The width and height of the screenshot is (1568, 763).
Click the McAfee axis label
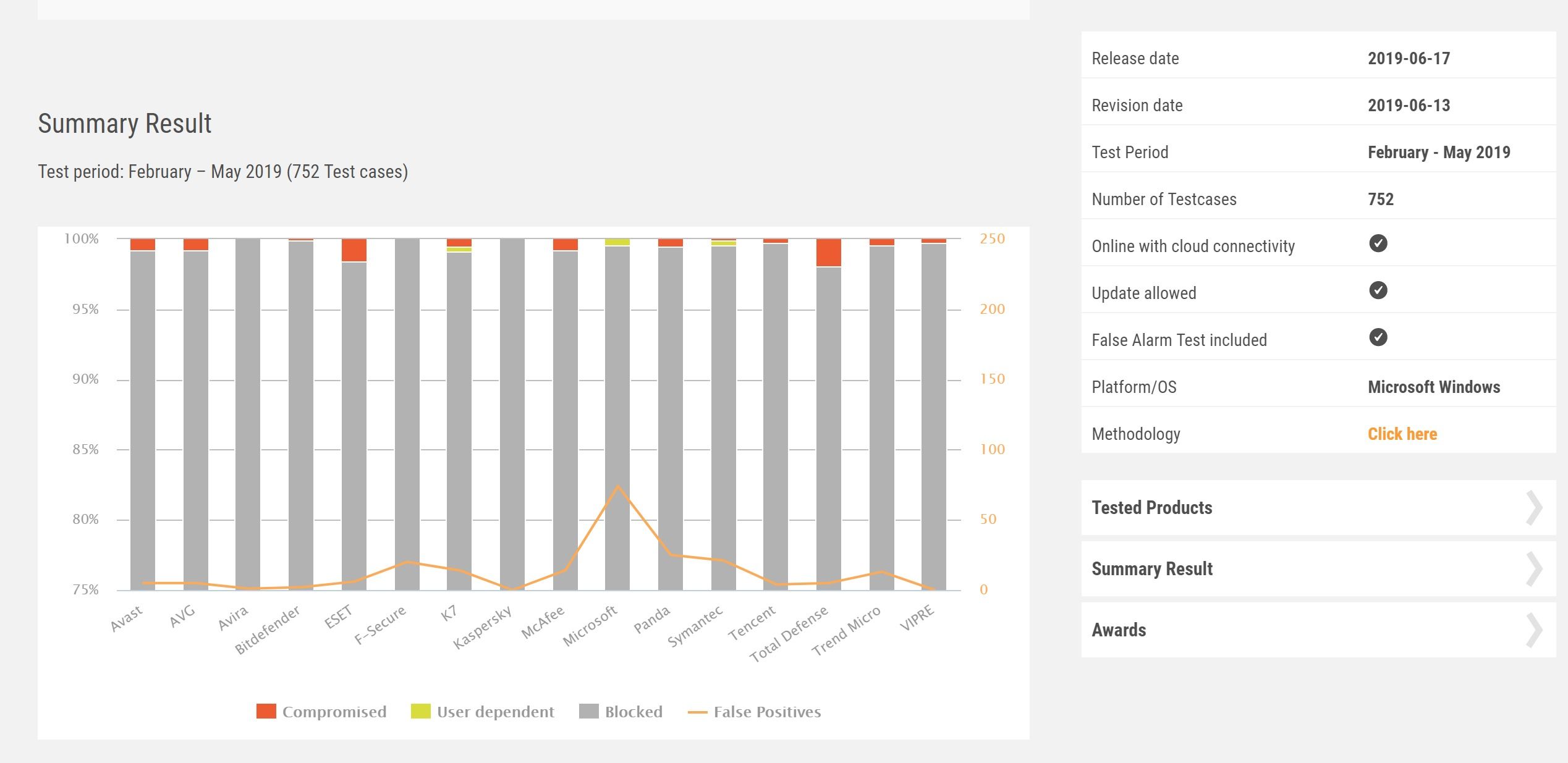(543, 622)
